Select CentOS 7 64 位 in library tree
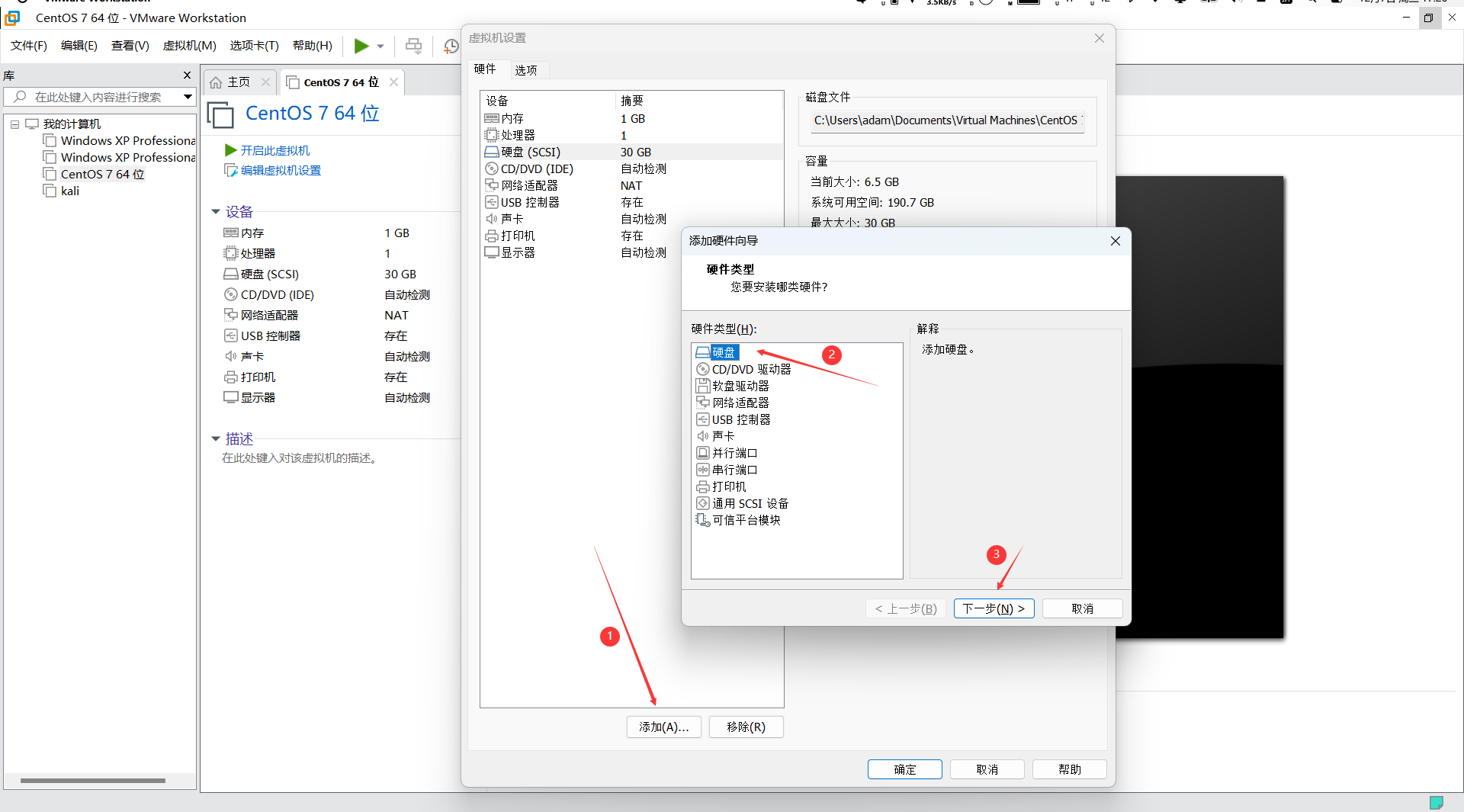Viewport: 1464px width, 812px height. [x=102, y=174]
